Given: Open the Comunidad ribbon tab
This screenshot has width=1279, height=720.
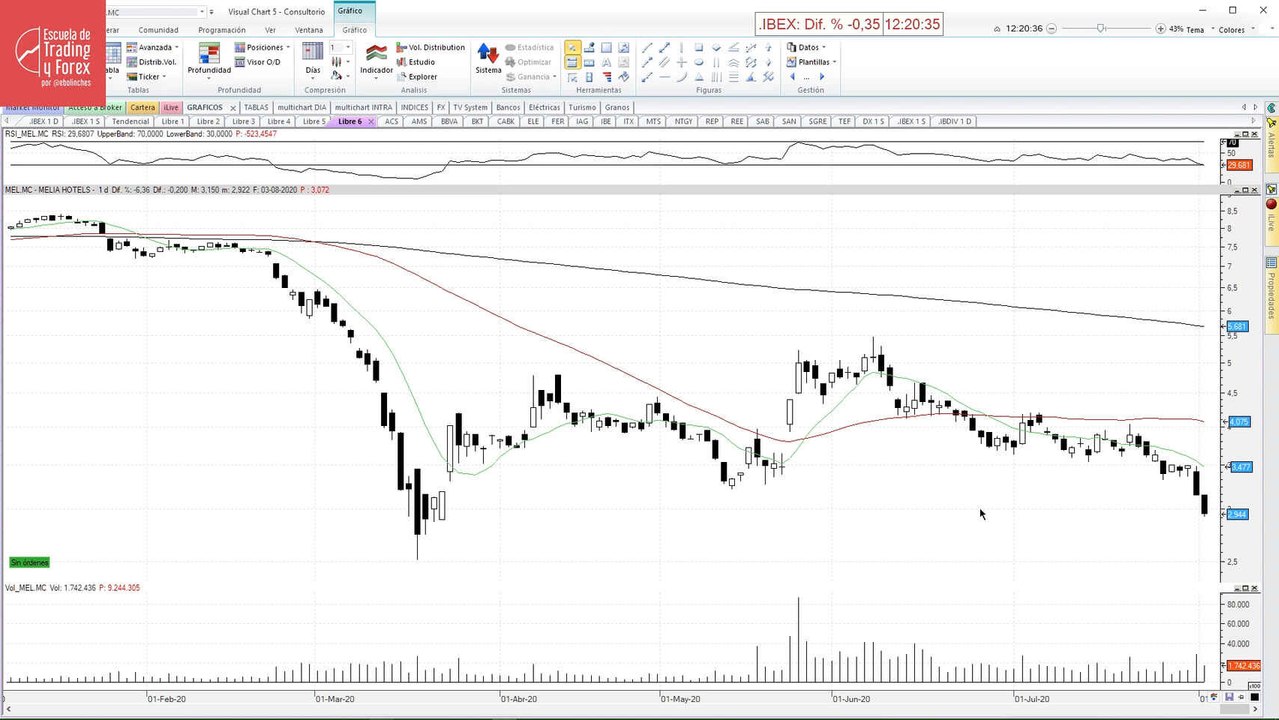Looking at the screenshot, I should 158,30.
